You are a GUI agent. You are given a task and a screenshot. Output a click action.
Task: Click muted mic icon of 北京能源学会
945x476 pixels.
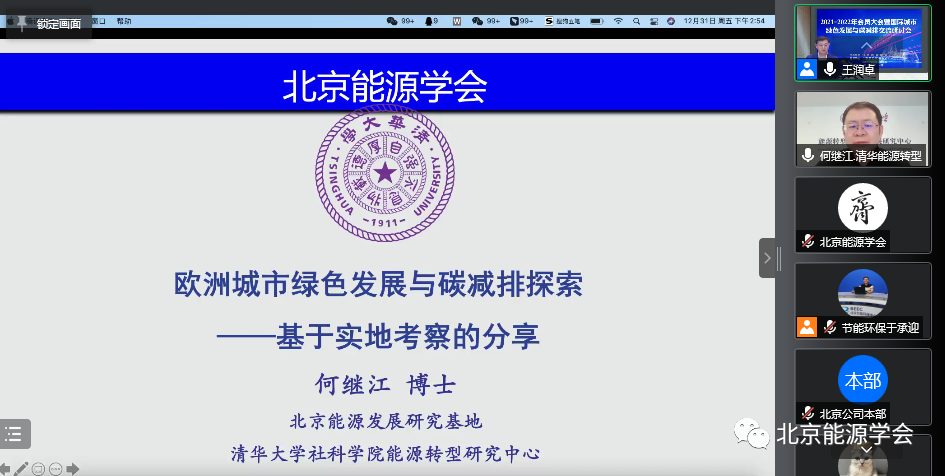pyautogui.click(x=808, y=242)
